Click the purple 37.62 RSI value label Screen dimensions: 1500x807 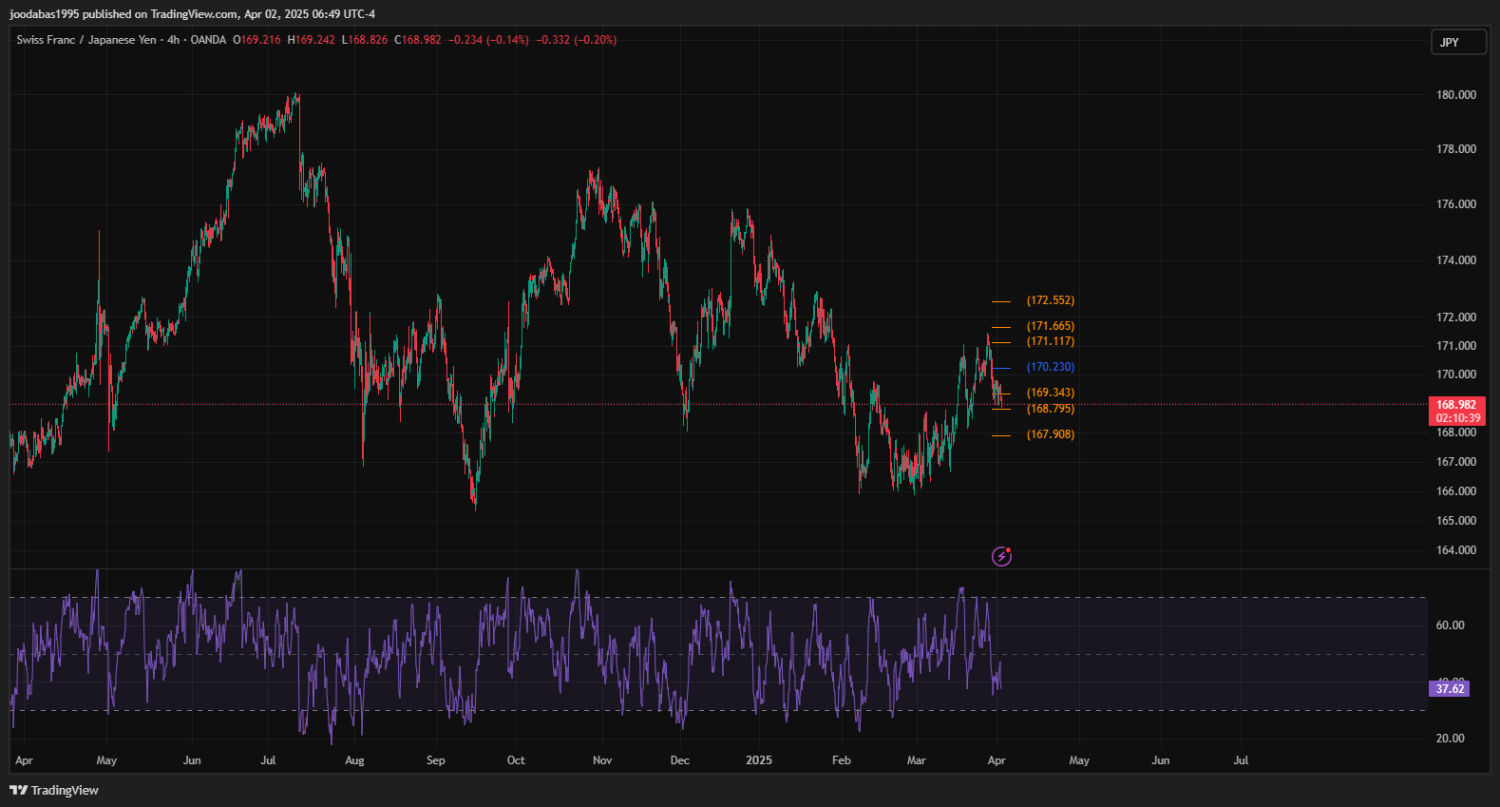[x=1448, y=688]
